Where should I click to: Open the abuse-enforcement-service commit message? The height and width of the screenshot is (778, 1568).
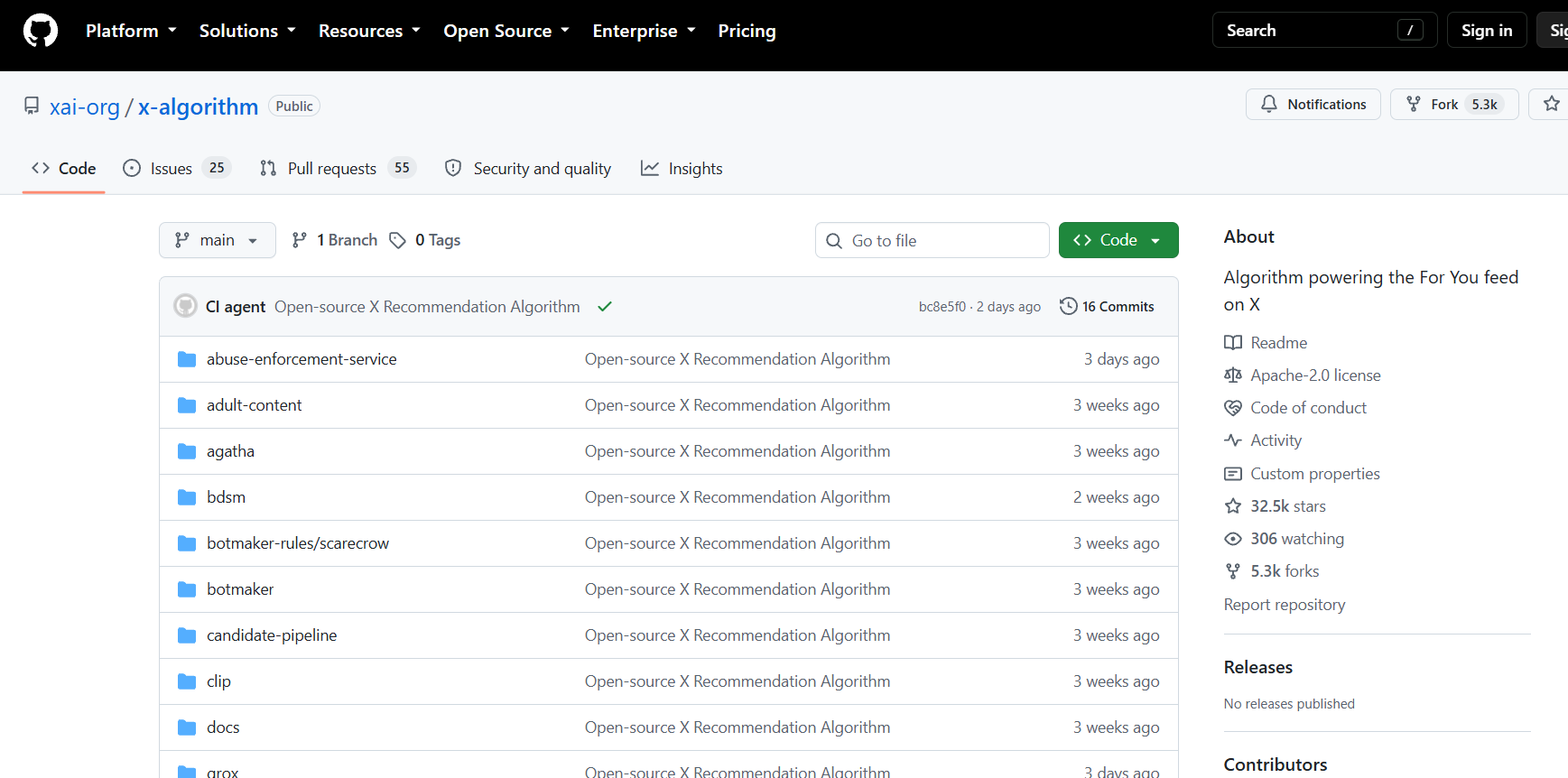click(x=738, y=359)
